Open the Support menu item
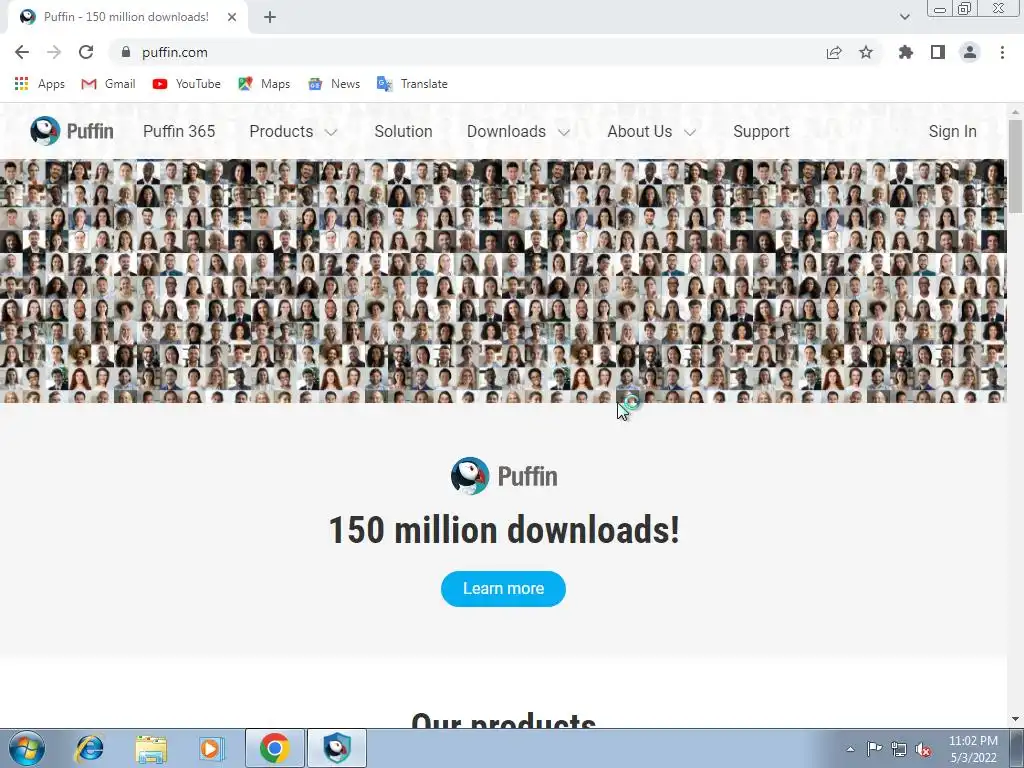Viewport: 1024px width, 768px height. 761,131
